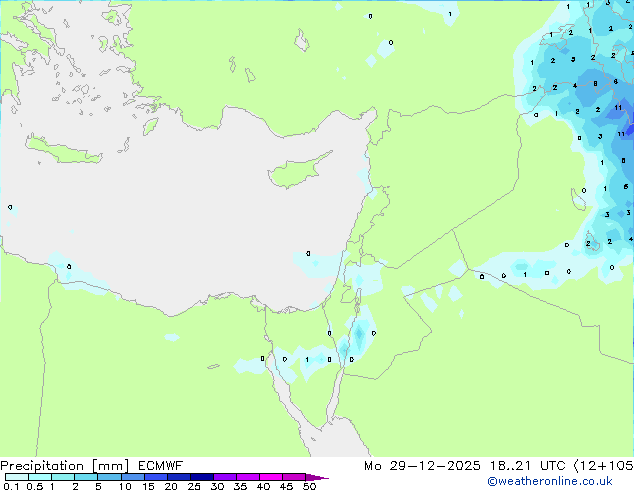This screenshot has width=634, height=490.
Task: Click the purple legend swatch between 30 and 35
Action: click(225, 477)
